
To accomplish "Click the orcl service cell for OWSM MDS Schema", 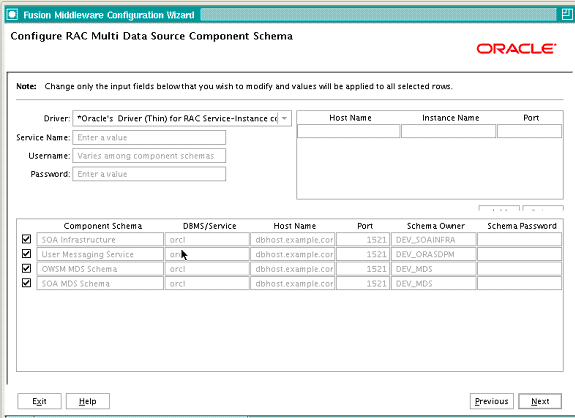I will (207, 269).
